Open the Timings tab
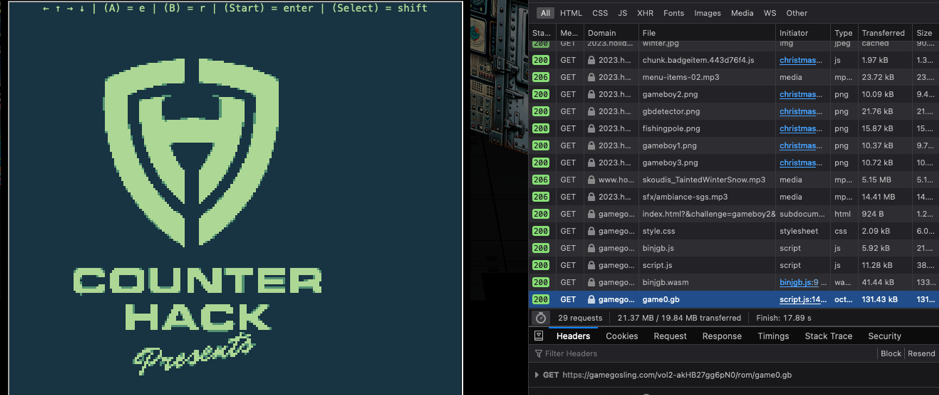 pyautogui.click(x=773, y=336)
